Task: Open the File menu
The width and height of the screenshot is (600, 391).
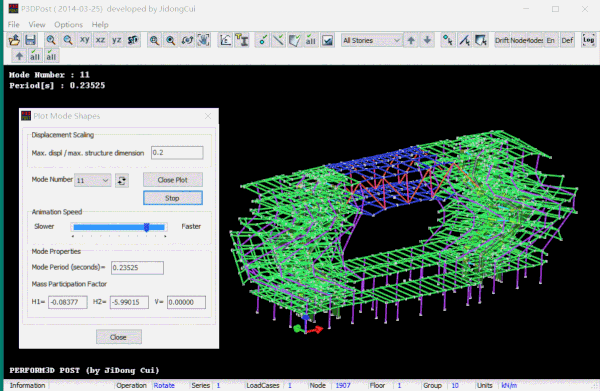Action: [x=13, y=24]
